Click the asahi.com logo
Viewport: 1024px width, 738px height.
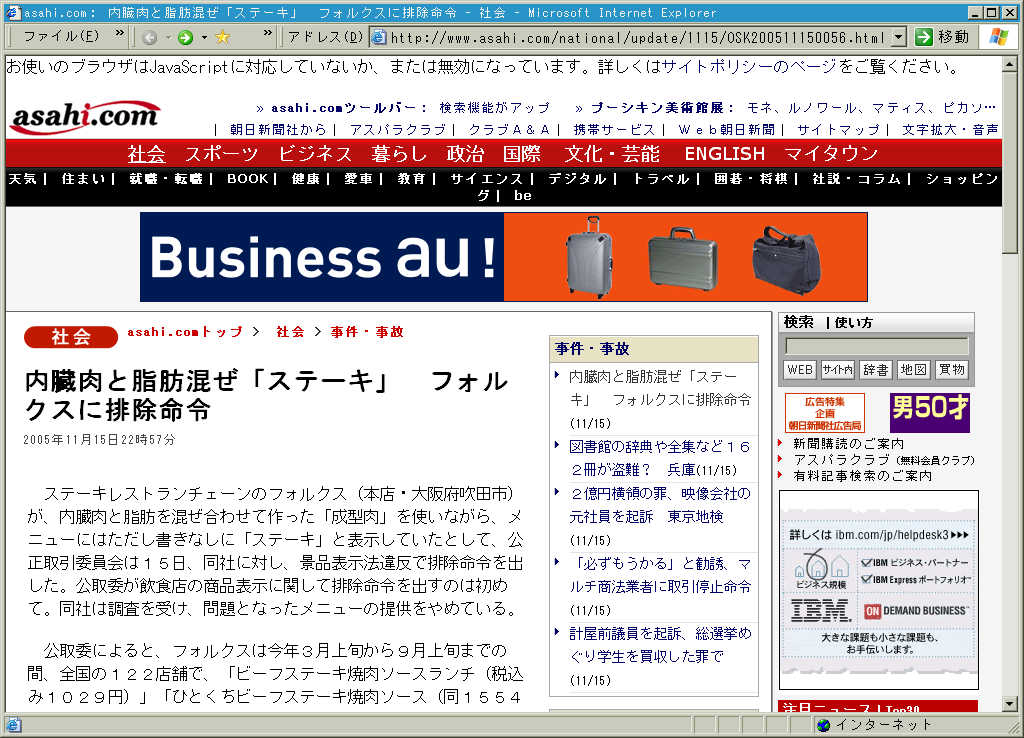(85, 117)
